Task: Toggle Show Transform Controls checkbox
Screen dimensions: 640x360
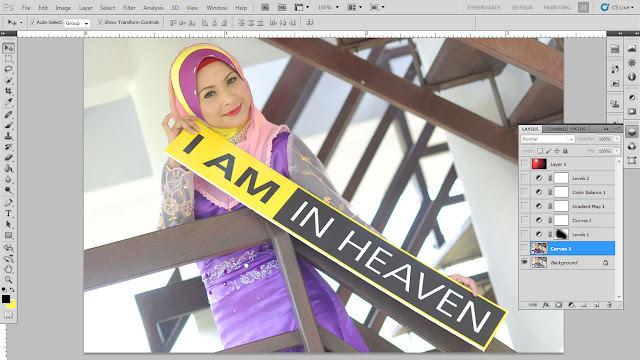Action: pos(100,22)
